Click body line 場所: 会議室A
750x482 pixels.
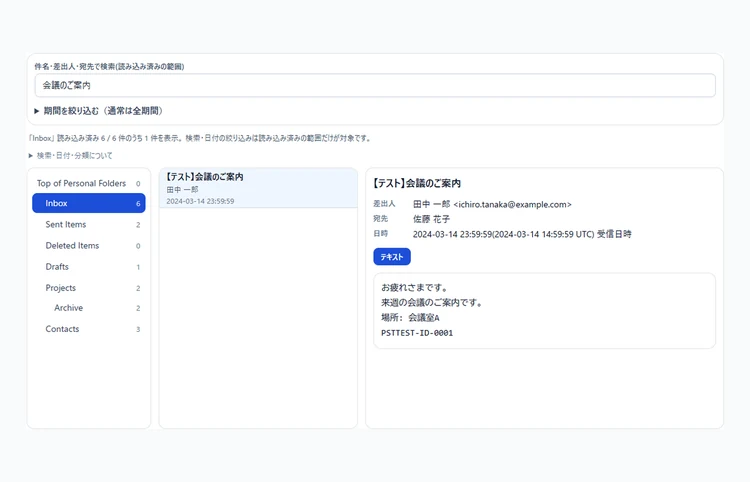[410, 318]
